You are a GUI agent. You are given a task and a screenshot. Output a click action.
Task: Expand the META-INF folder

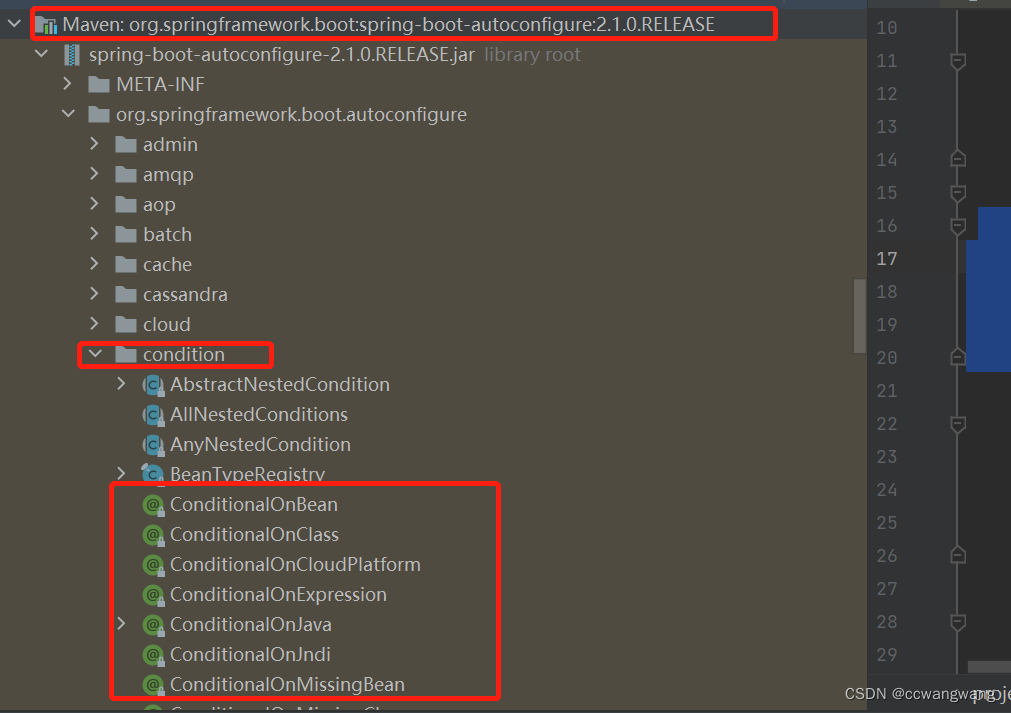click(68, 86)
